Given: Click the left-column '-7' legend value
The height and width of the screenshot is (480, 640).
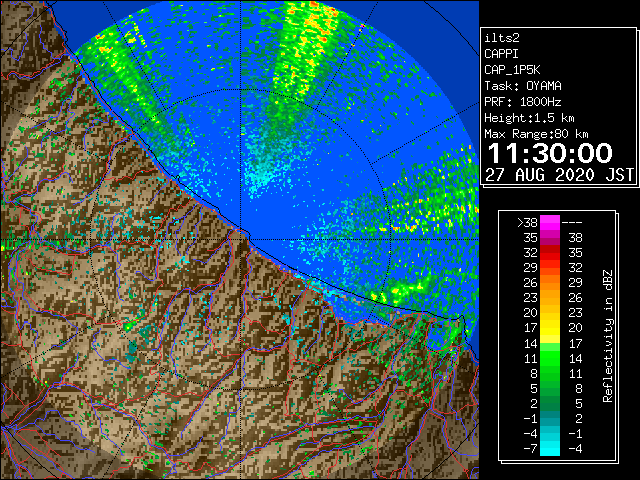Looking at the screenshot, I should click(x=530, y=448).
